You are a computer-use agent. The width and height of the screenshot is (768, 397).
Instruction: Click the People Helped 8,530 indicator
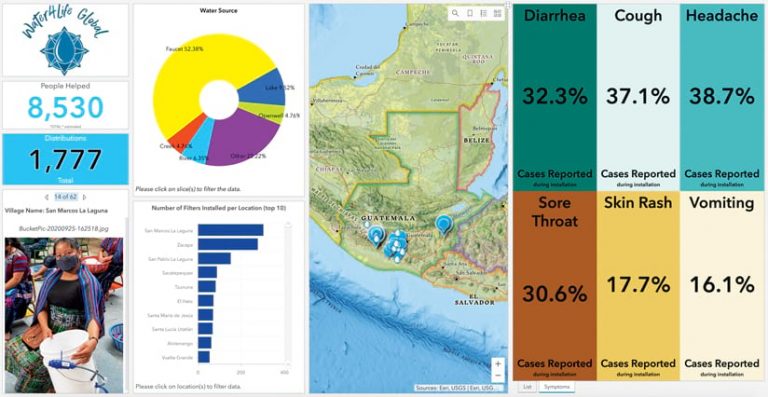tap(65, 105)
